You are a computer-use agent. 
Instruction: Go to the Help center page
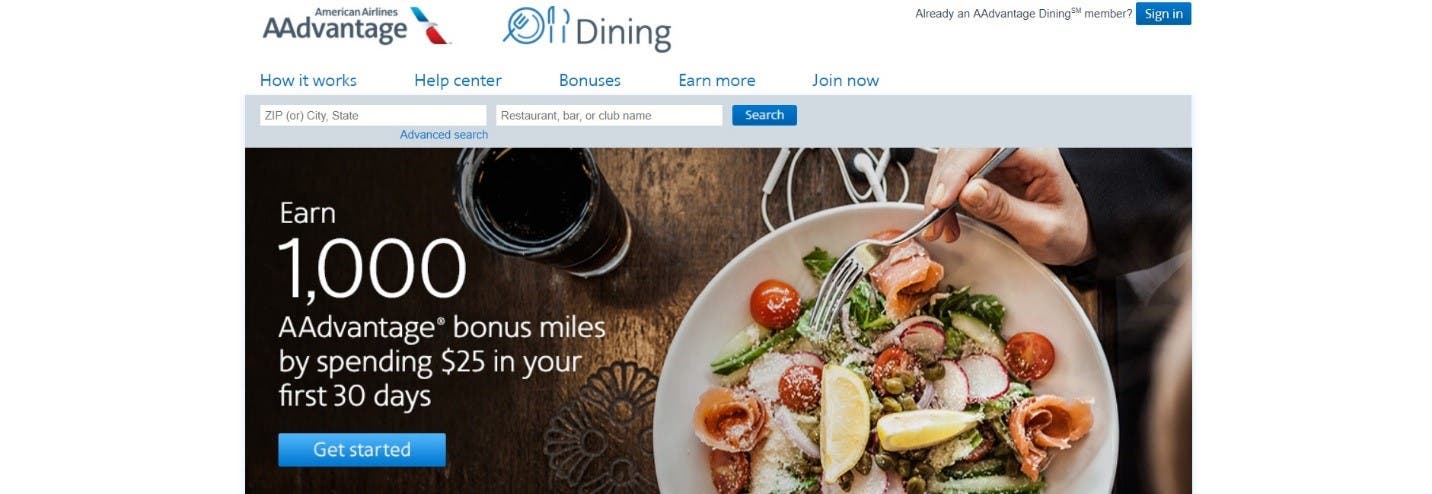[458, 80]
